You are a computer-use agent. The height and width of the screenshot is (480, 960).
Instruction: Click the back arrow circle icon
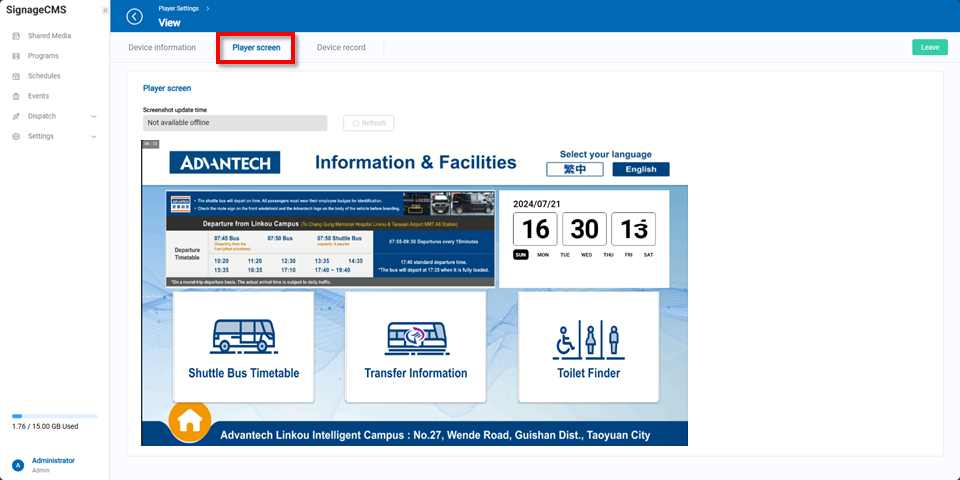click(135, 17)
